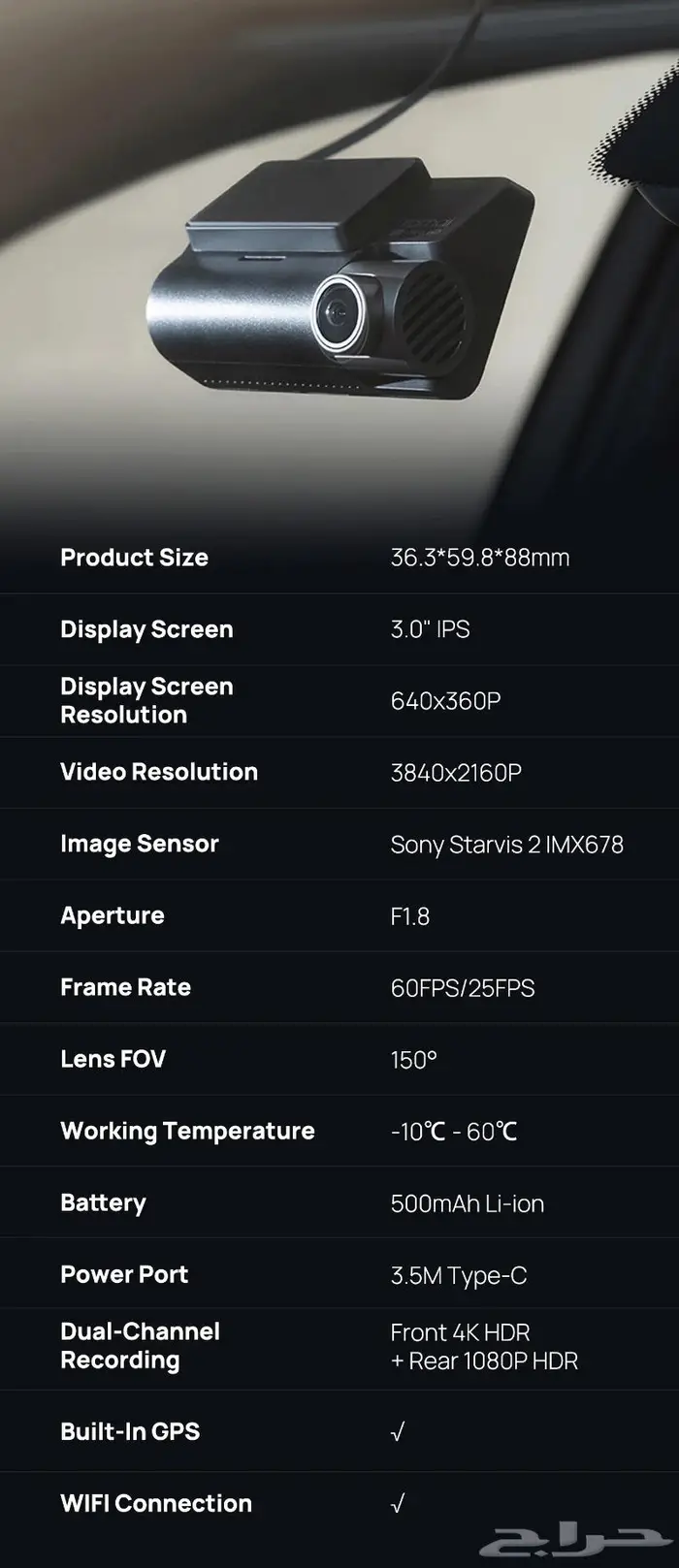Screen dimensions: 679x1568
Task: Click the Dual-Channel Recording label
Action: click(x=140, y=1346)
